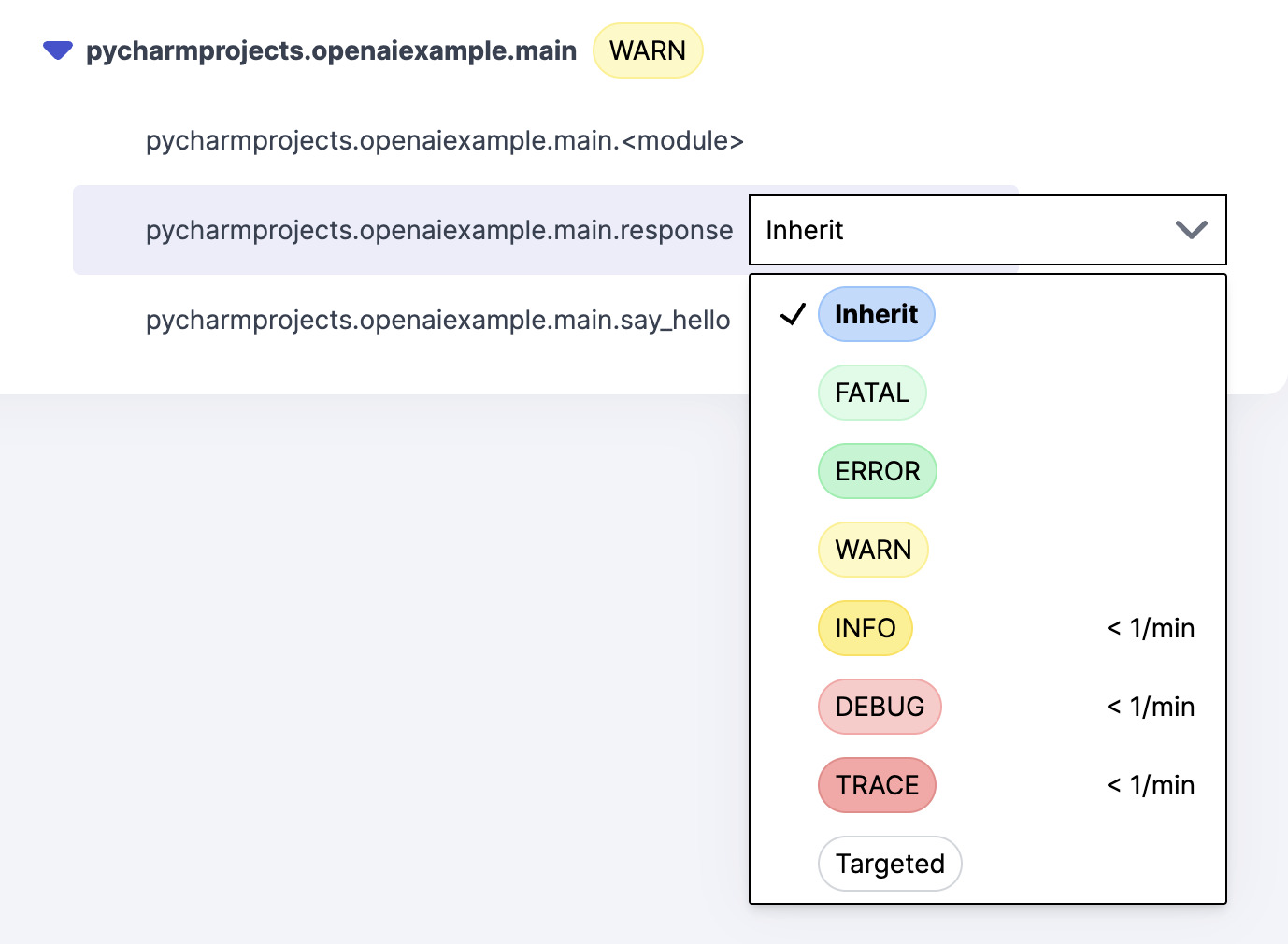This screenshot has height=944, width=1288.
Task: Click the WARN badge beside the parent logger
Action: [x=647, y=50]
